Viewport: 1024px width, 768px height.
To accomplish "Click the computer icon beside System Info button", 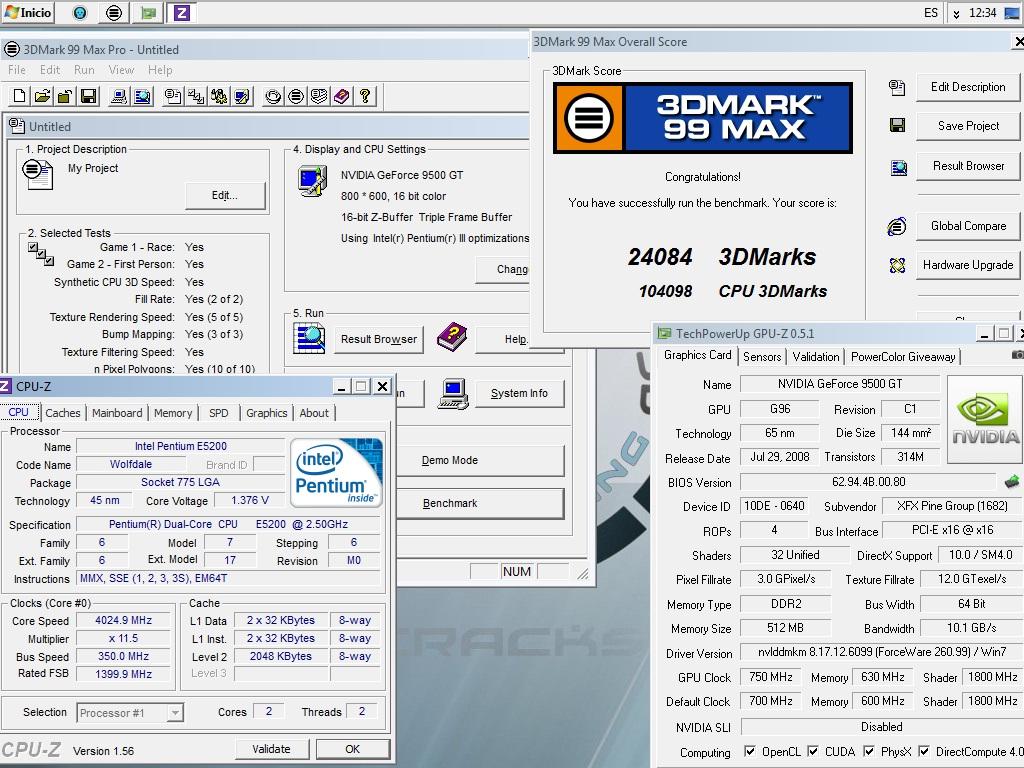I will [x=453, y=394].
